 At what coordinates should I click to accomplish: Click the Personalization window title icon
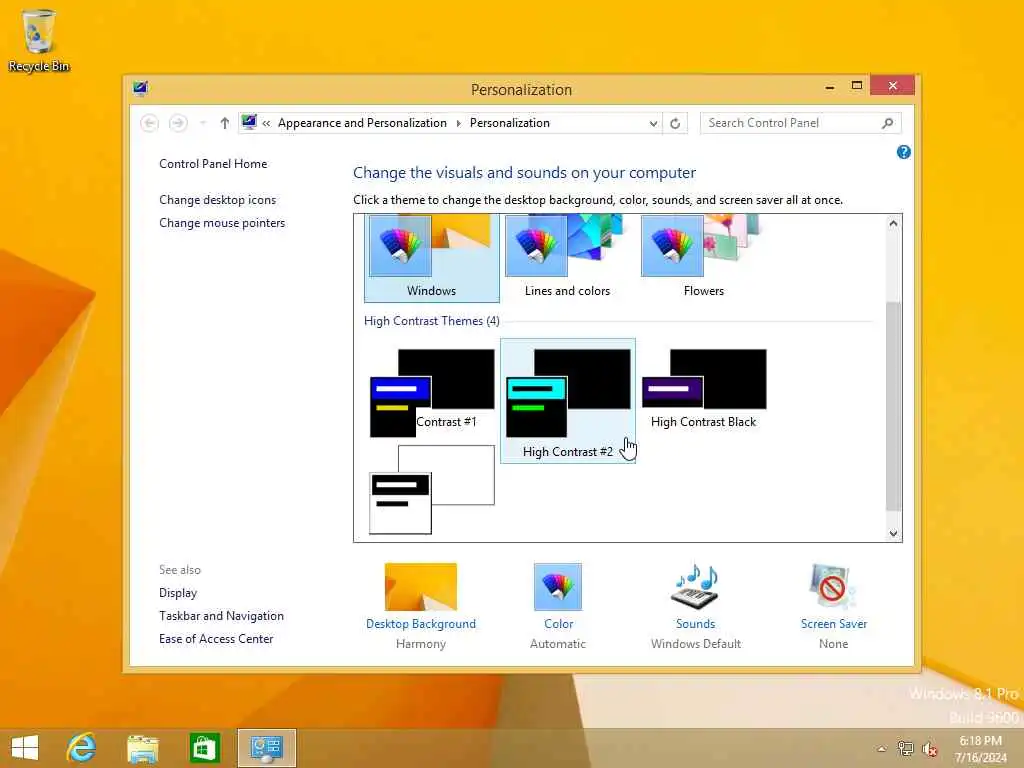click(140, 89)
